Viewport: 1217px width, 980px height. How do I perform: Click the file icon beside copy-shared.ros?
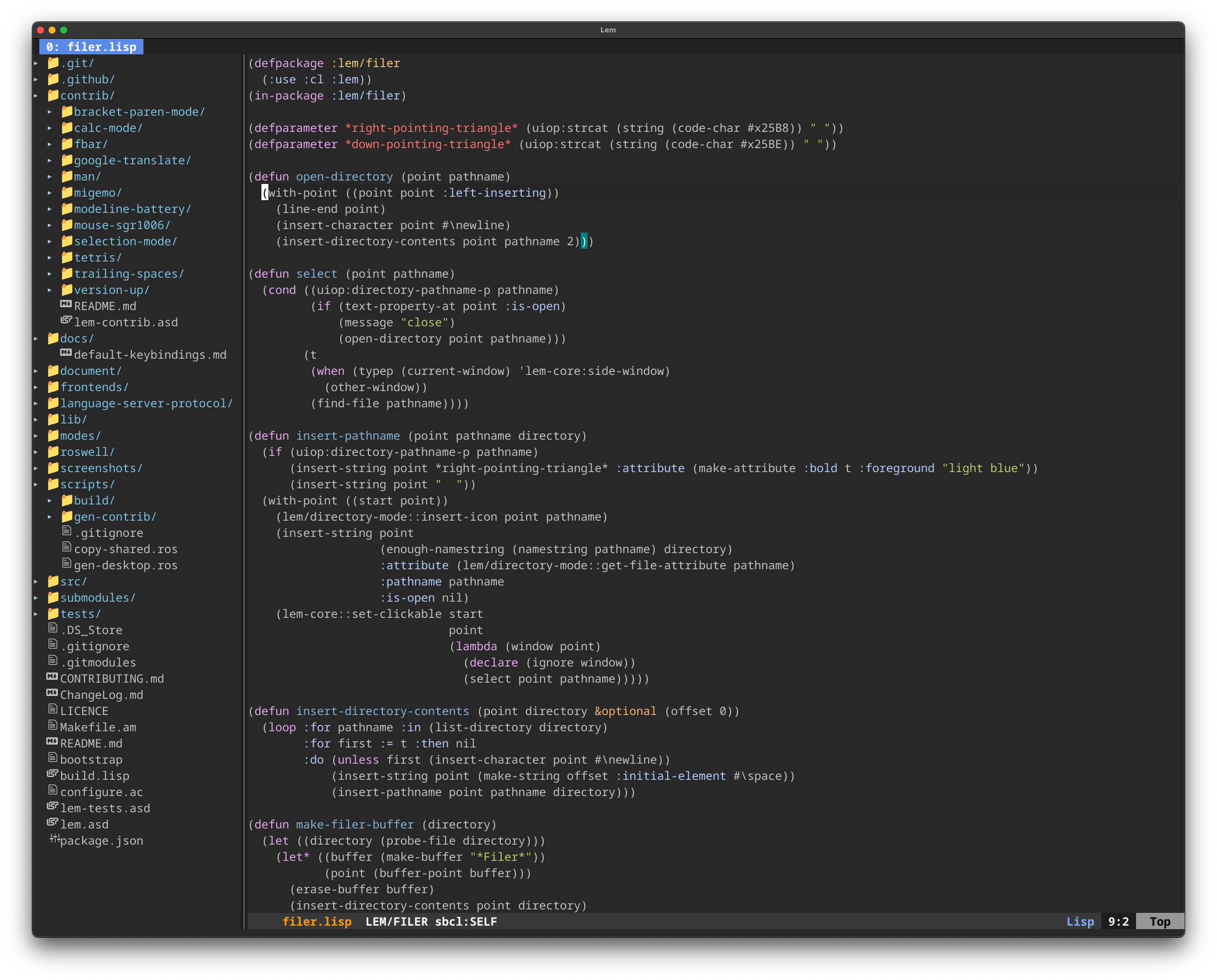67,547
